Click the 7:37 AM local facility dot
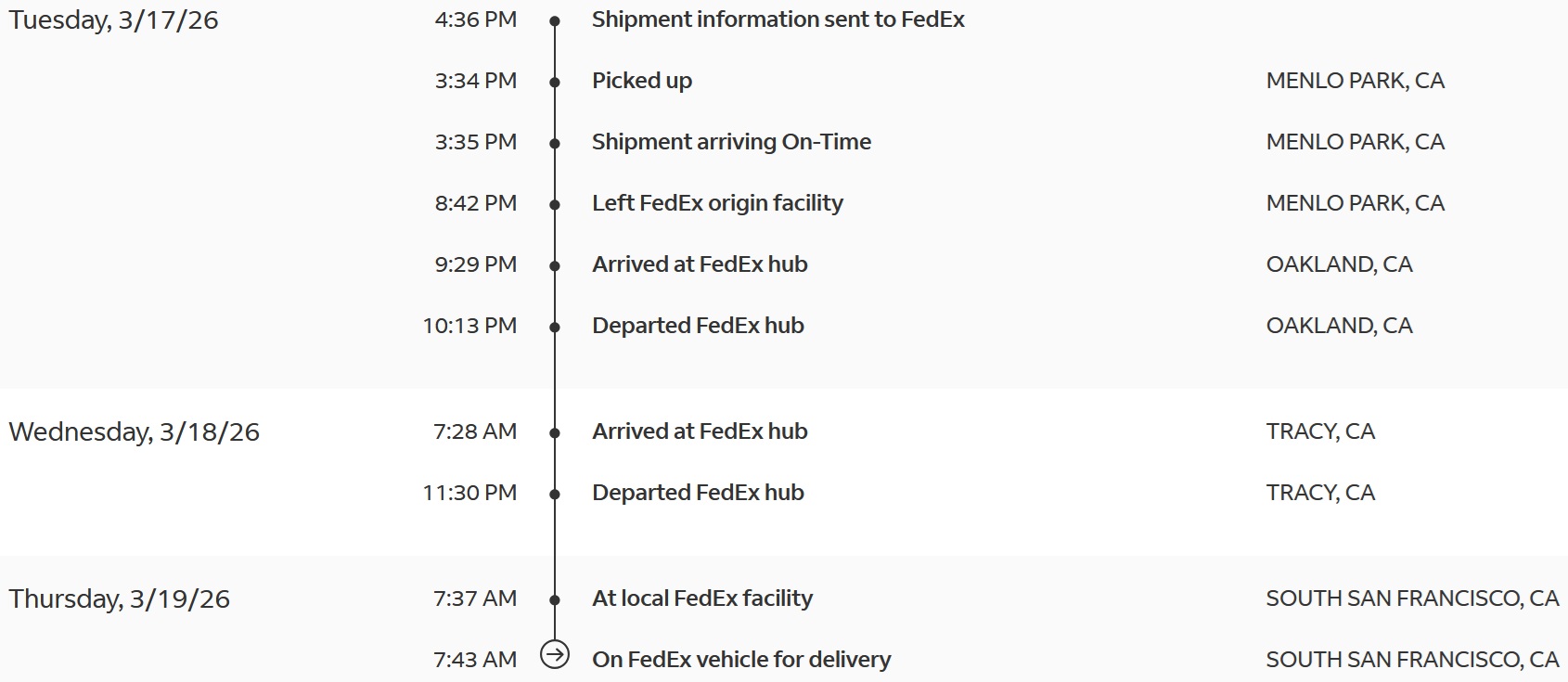Image resolution: width=1568 pixels, height=682 pixels. tap(555, 599)
